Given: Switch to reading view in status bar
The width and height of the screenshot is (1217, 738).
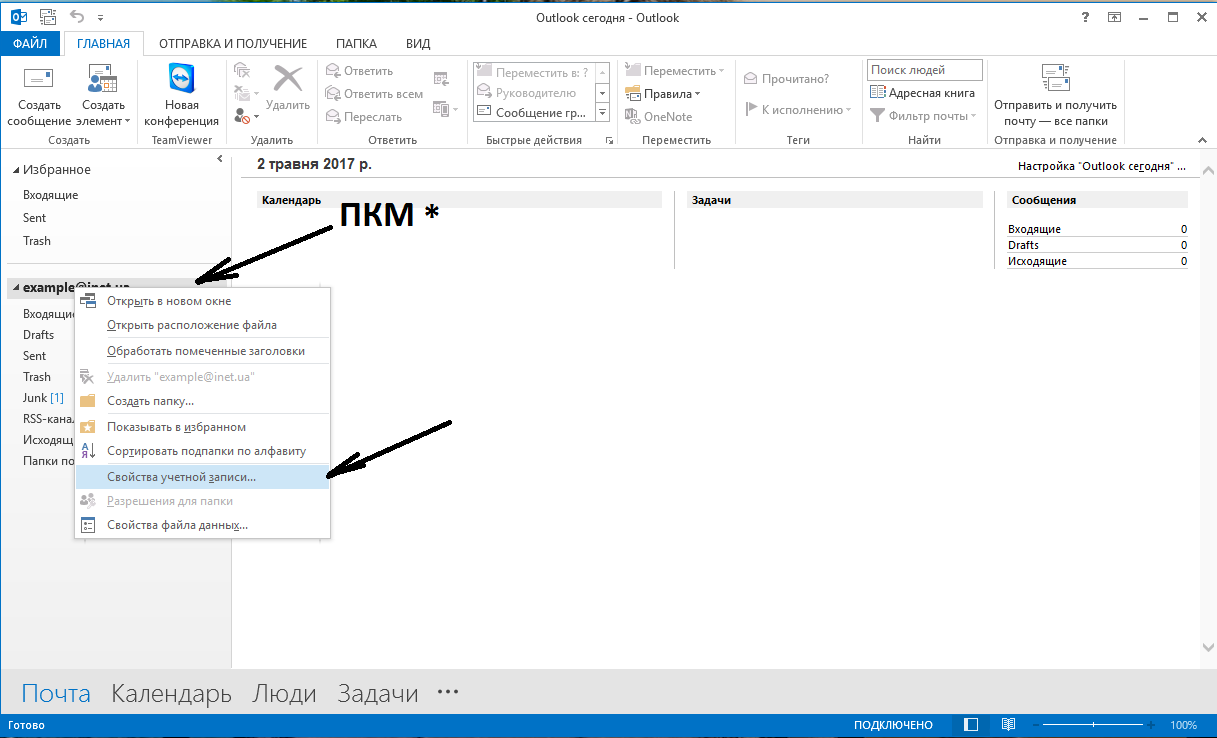Looking at the screenshot, I should [x=1009, y=725].
